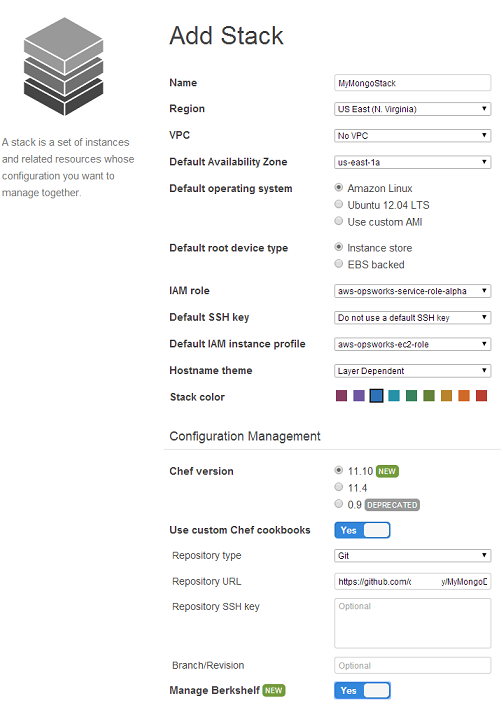Choose the red stack color swatch
The width and height of the screenshot is (503, 704).
coord(481,396)
